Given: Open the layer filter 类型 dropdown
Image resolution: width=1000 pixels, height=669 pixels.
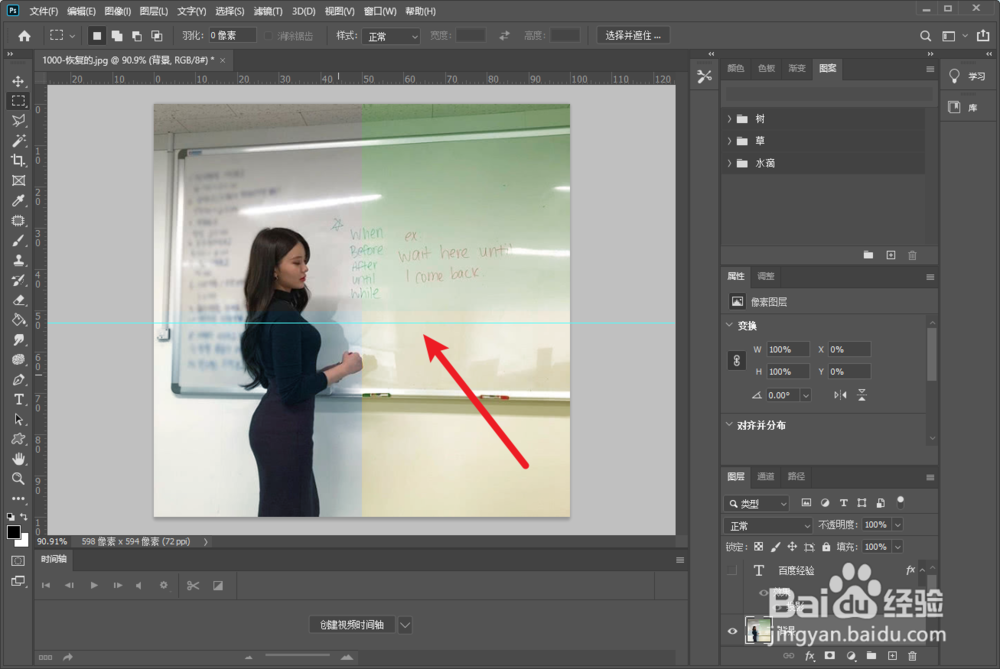Looking at the screenshot, I should tap(756, 504).
